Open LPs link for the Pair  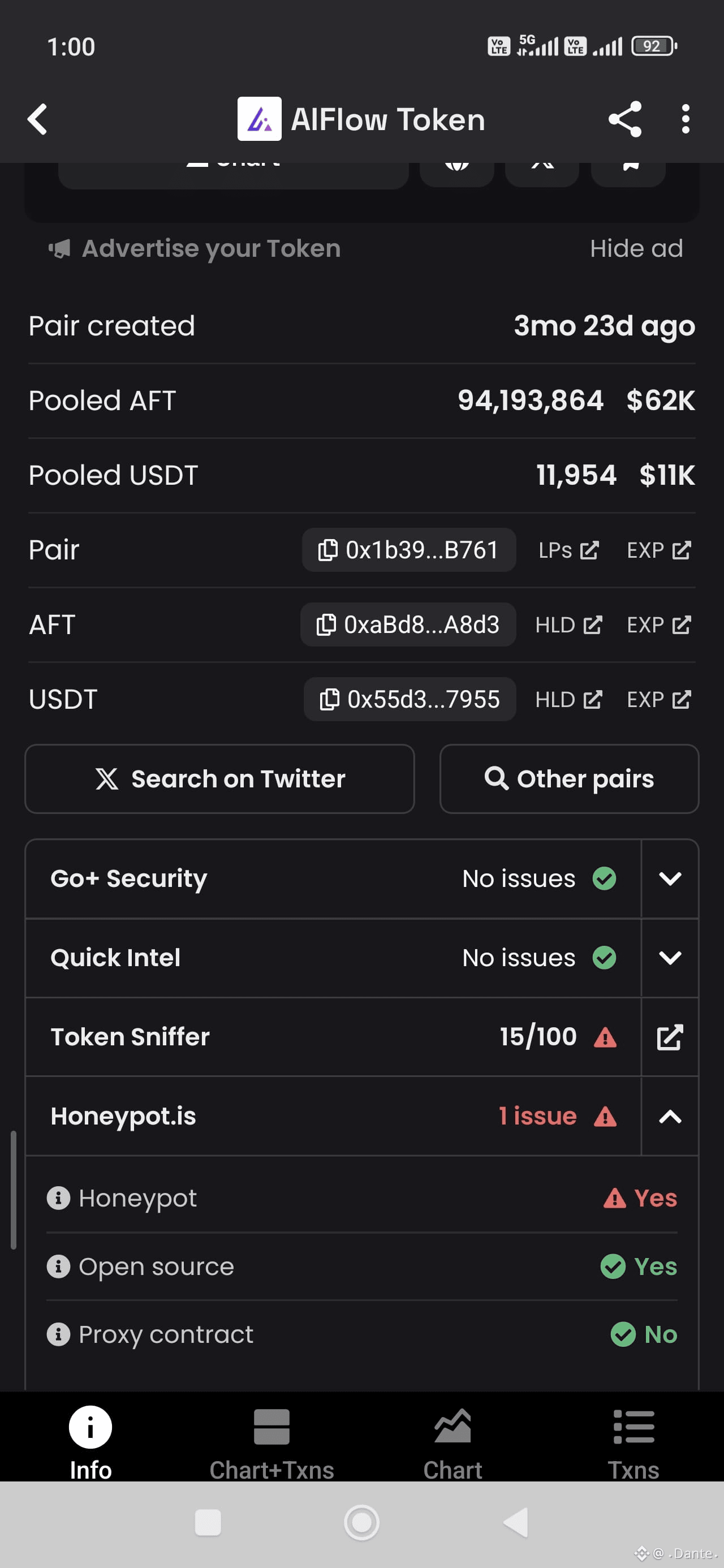coord(568,550)
